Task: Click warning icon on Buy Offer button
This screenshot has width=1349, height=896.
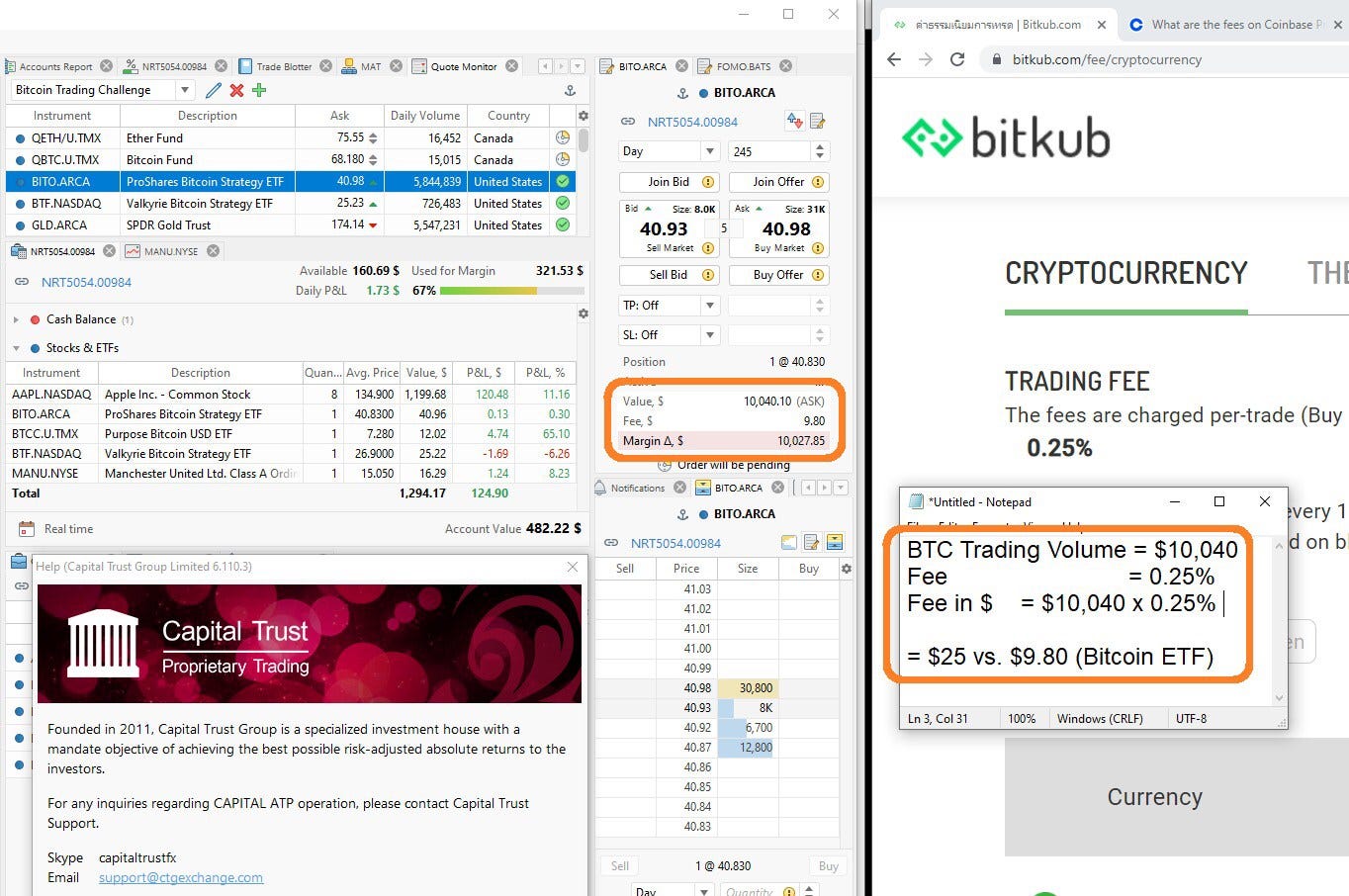Action: pyautogui.click(x=818, y=275)
